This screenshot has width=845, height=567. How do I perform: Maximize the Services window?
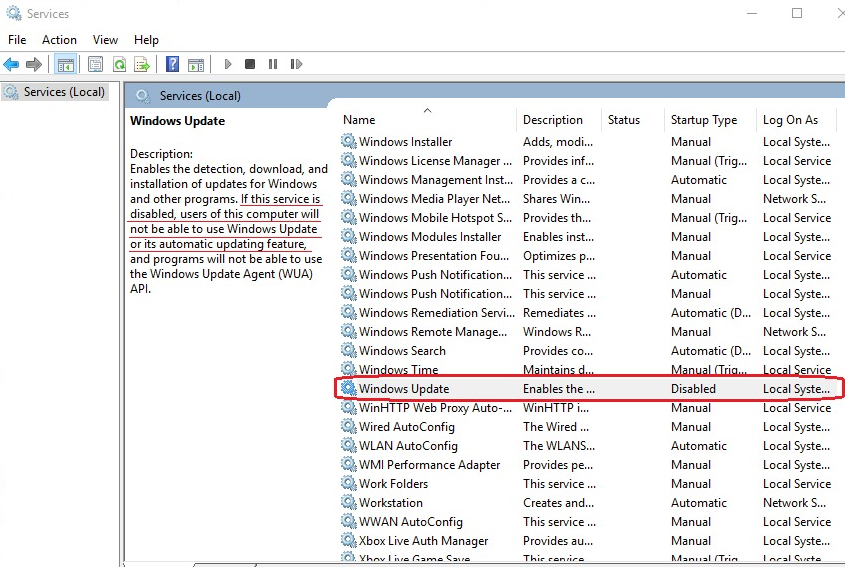[x=797, y=13]
